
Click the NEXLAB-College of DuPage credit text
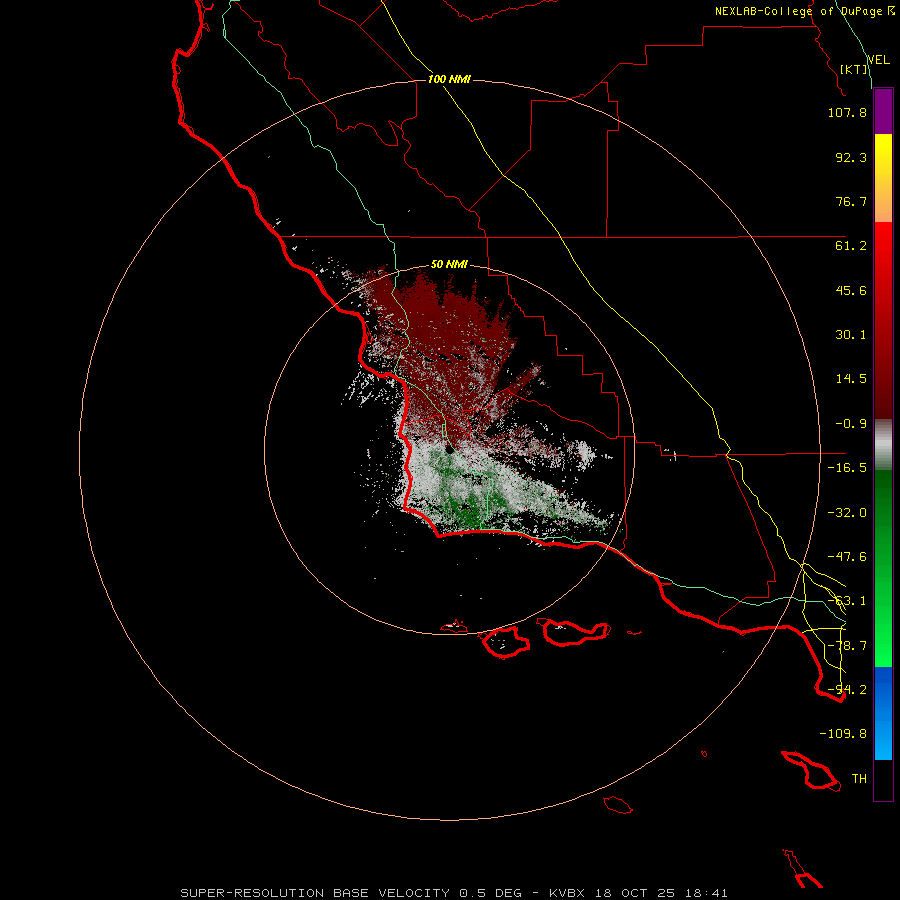(805, 11)
